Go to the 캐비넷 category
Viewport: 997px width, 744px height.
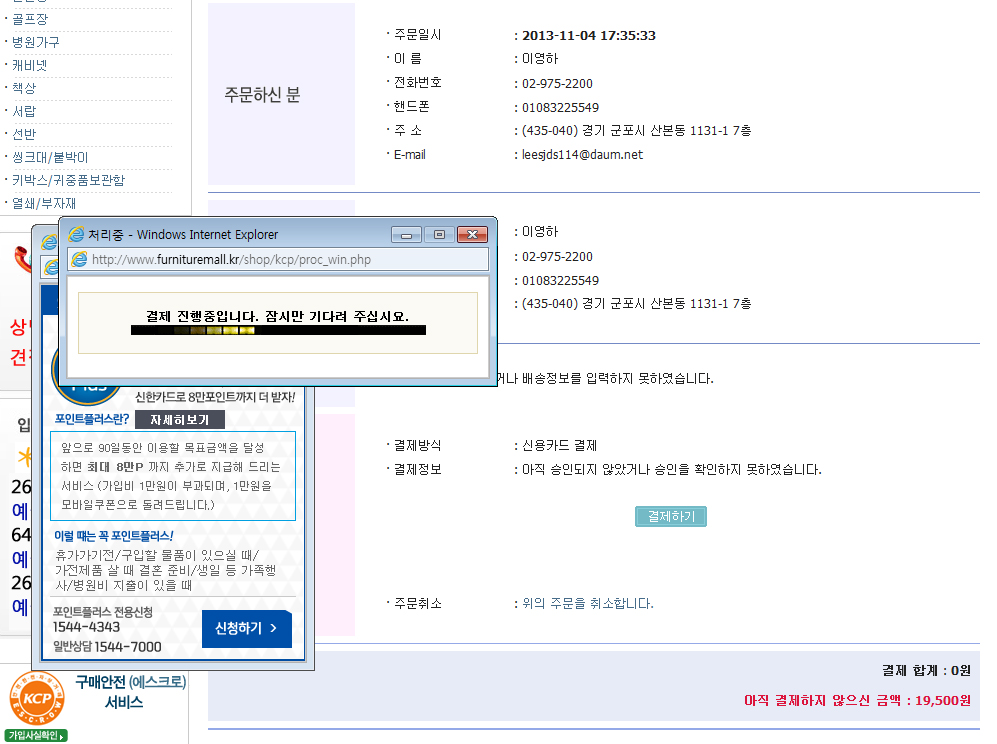[x=30, y=65]
